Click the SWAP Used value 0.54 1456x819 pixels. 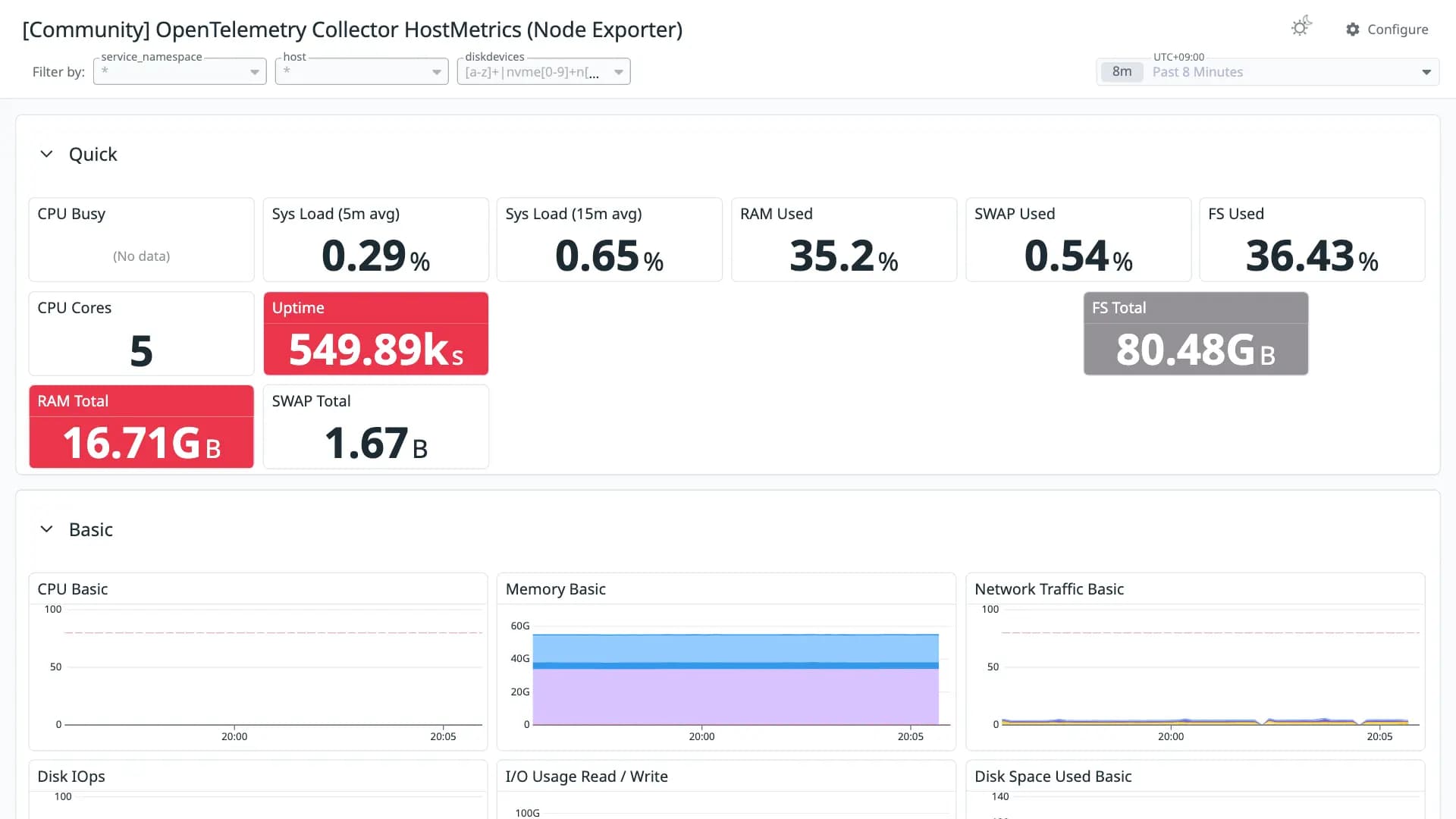(1067, 256)
